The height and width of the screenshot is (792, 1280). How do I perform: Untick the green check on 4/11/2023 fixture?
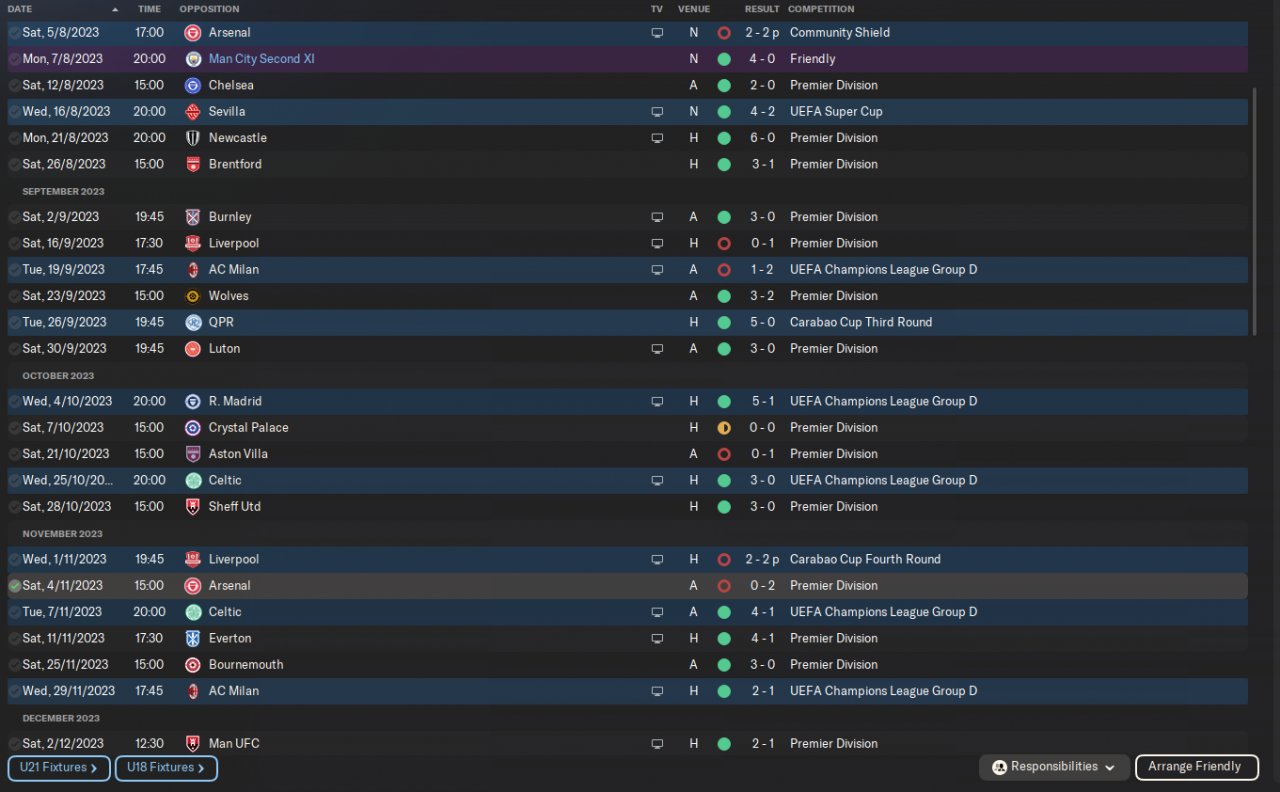click(14, 586)
